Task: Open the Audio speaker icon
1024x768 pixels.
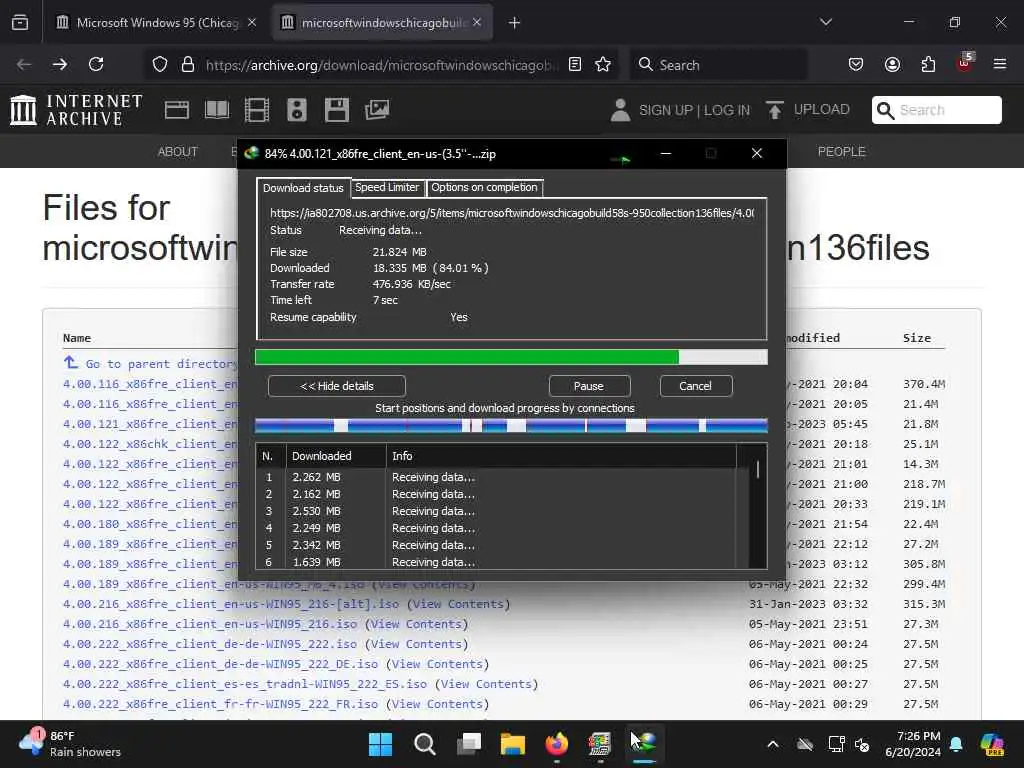Action: point(296,110)
